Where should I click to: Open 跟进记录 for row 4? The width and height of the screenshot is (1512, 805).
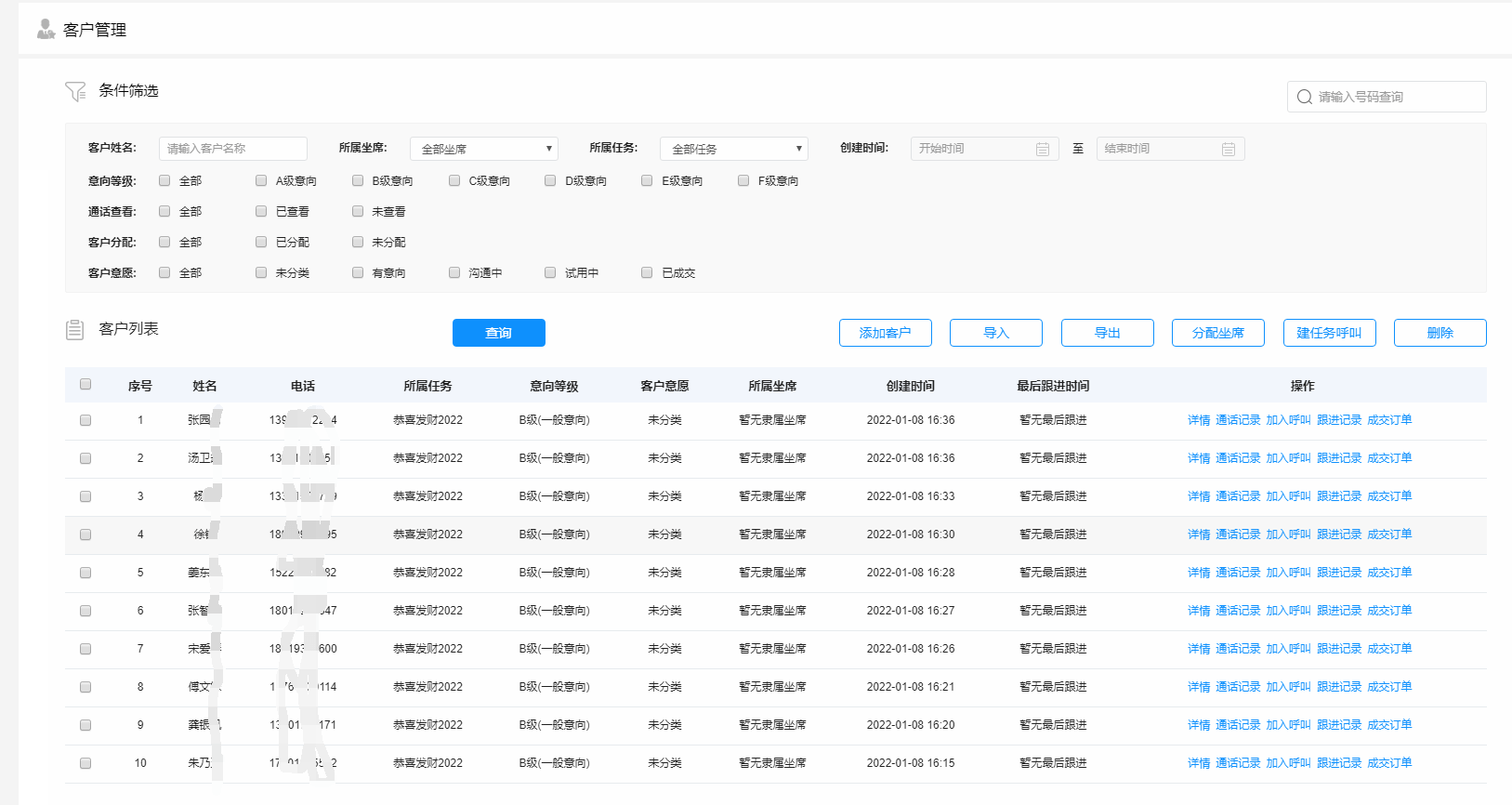[x=1339, y=534]
